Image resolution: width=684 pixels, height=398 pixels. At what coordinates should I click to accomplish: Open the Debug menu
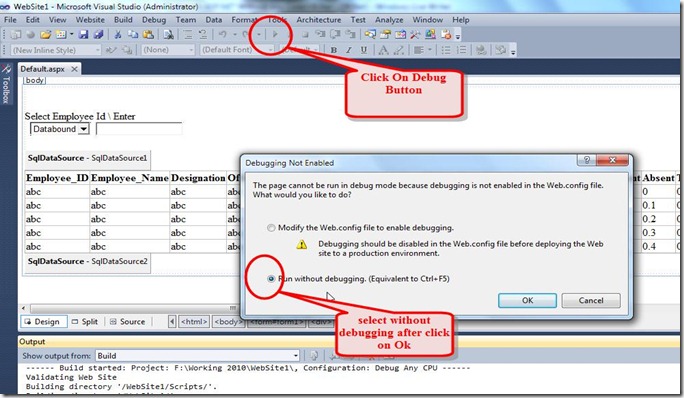(154, 20)
